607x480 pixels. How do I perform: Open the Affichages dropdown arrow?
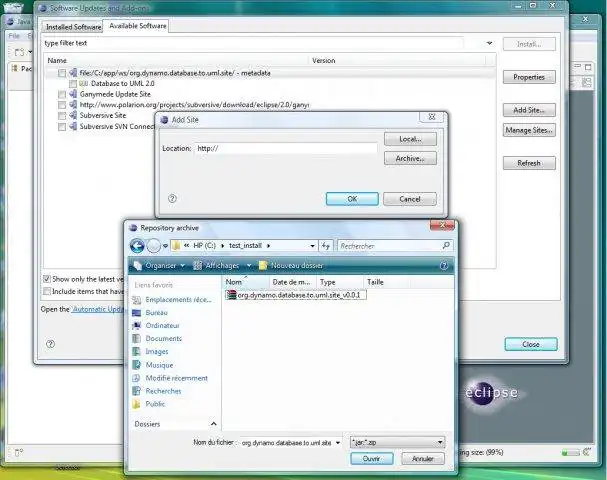[x=249, y=266]
